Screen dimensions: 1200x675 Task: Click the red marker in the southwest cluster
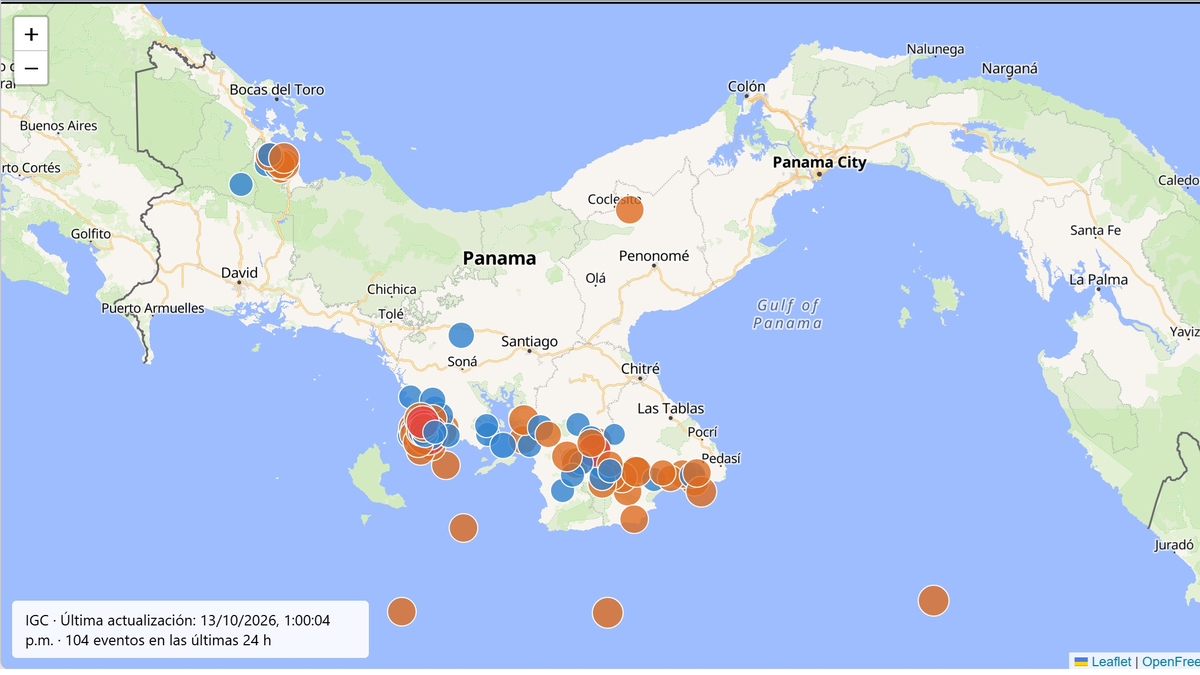coord(422,422)
